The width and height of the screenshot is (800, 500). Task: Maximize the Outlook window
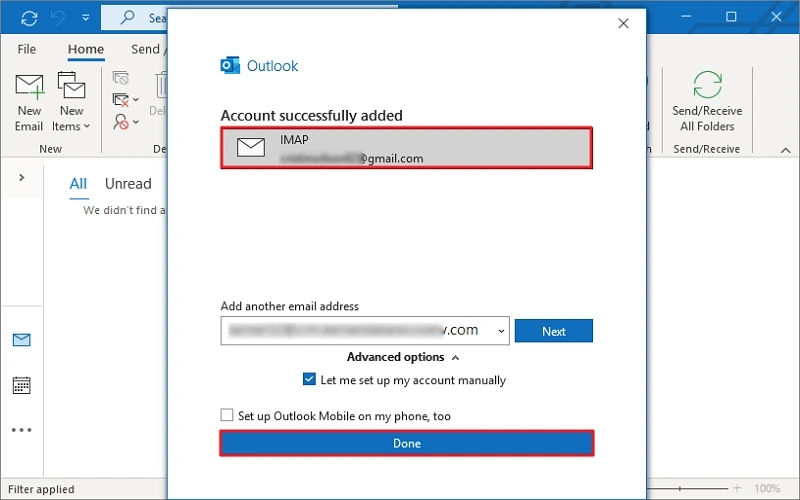[x=731, y=17]
